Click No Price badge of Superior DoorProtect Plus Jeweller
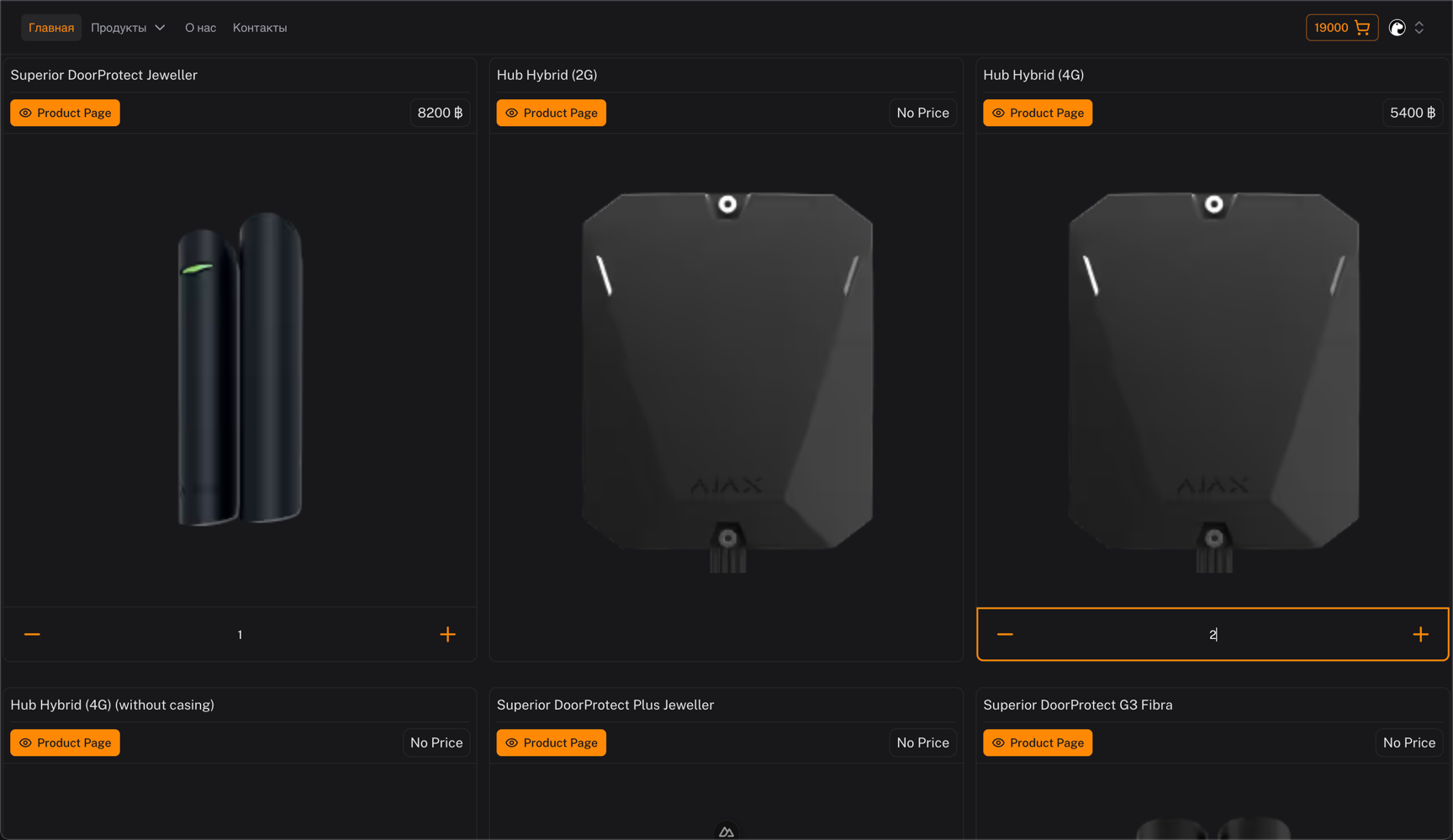Viewport: 1453px width, 840px height. [x=922, y=742]
